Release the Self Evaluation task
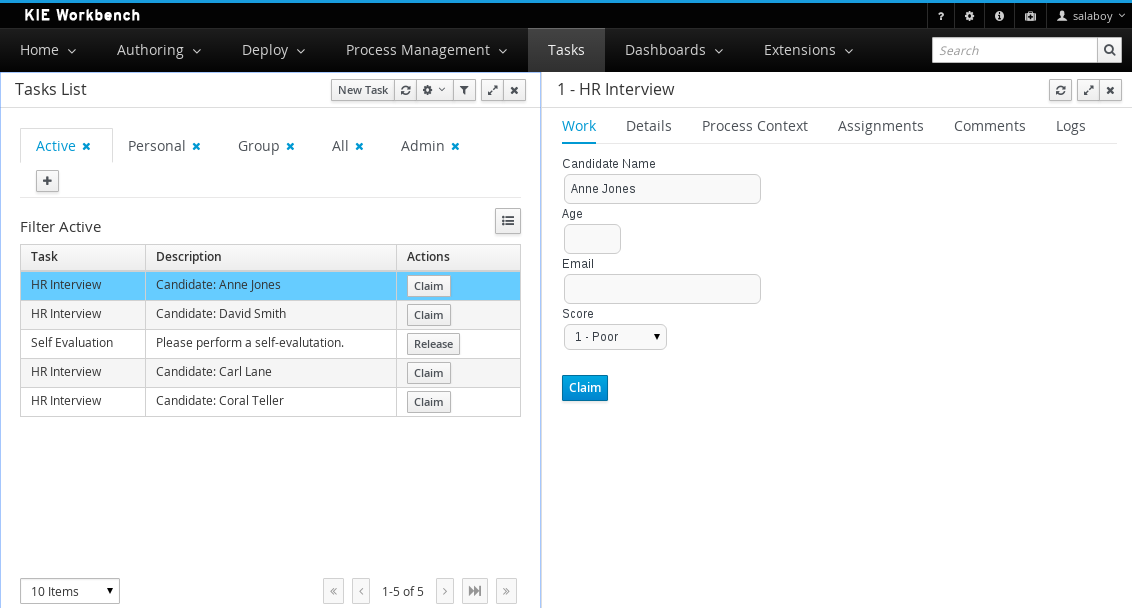This screenshot has width=1132, height=608. tap(433, 344)
